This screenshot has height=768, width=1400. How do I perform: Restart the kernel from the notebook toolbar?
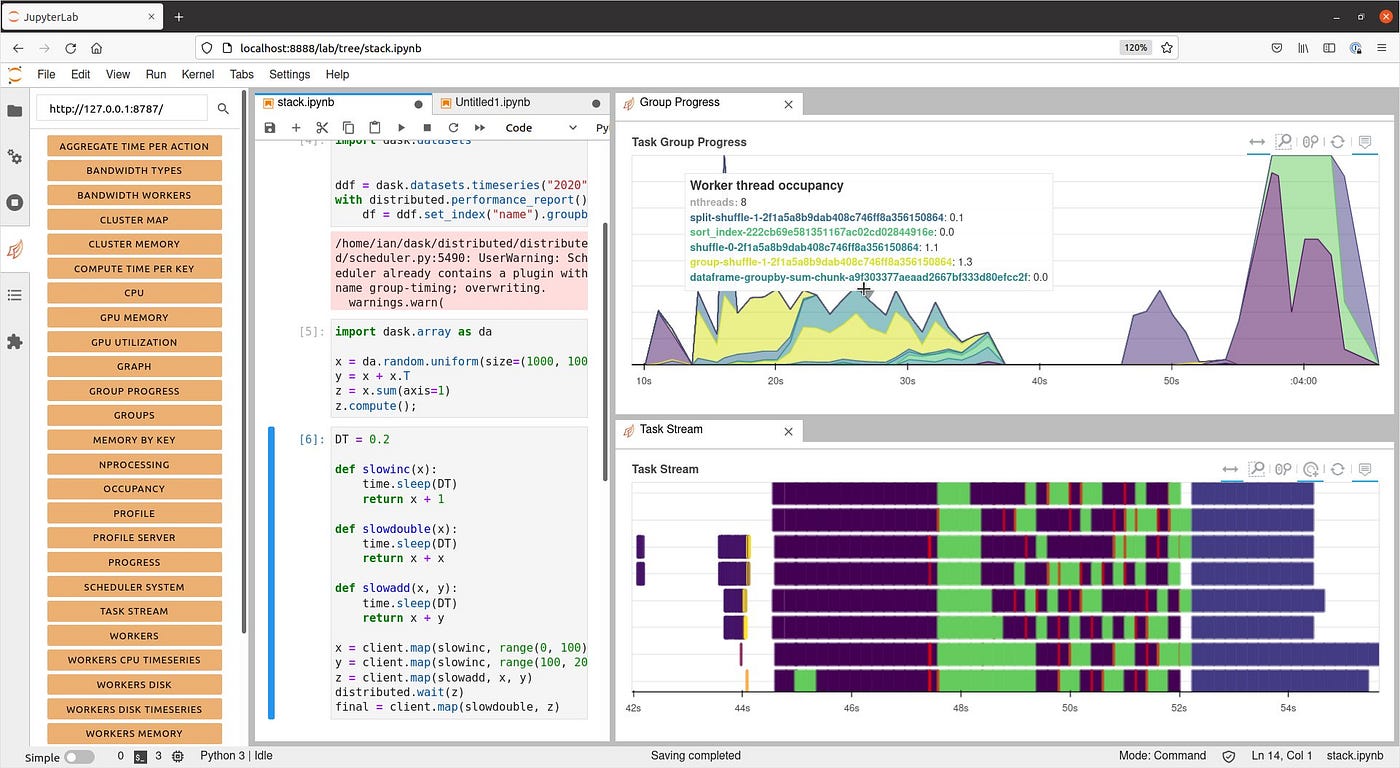[x=453, y=128]
